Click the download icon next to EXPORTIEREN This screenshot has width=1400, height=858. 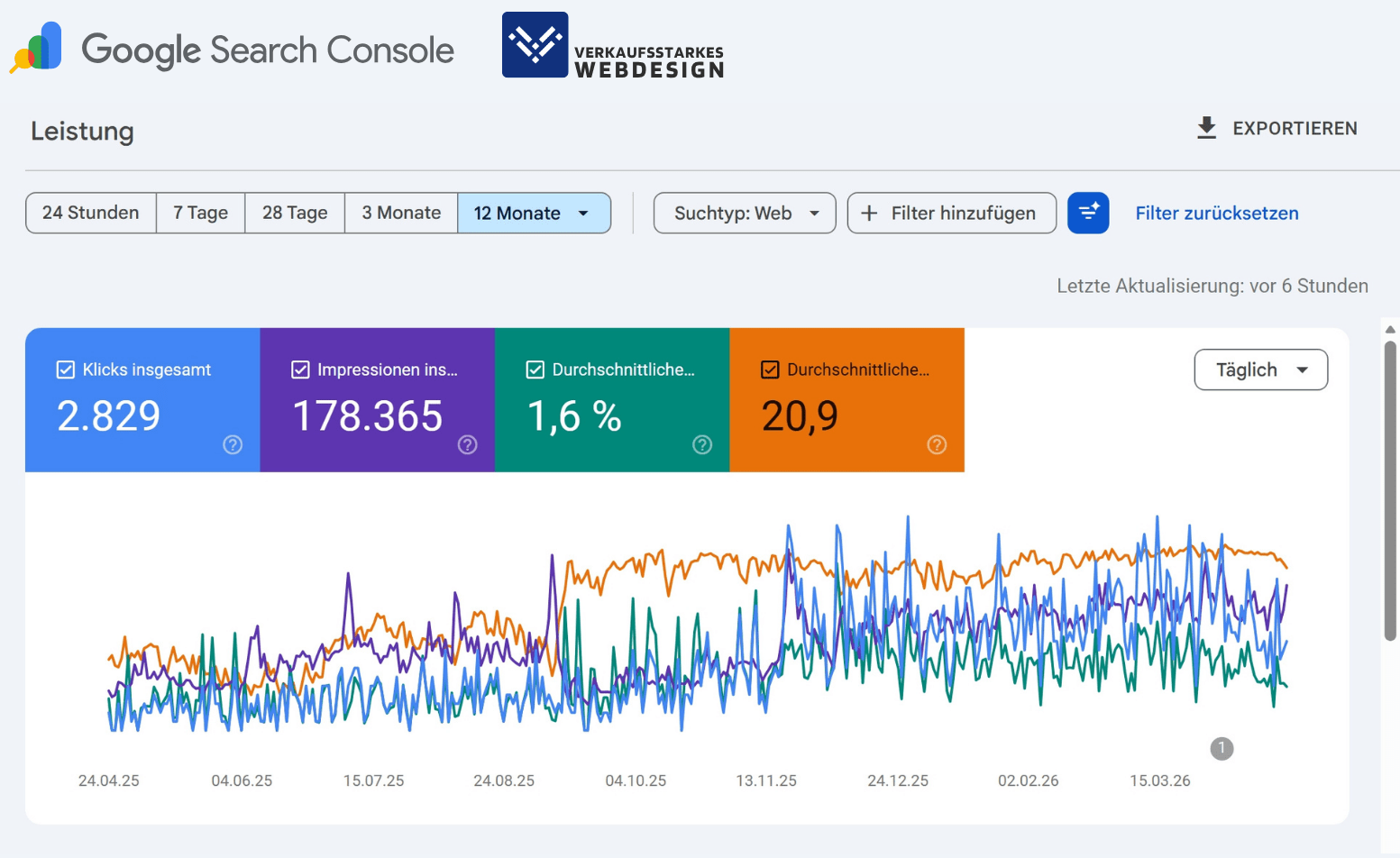1206,128
